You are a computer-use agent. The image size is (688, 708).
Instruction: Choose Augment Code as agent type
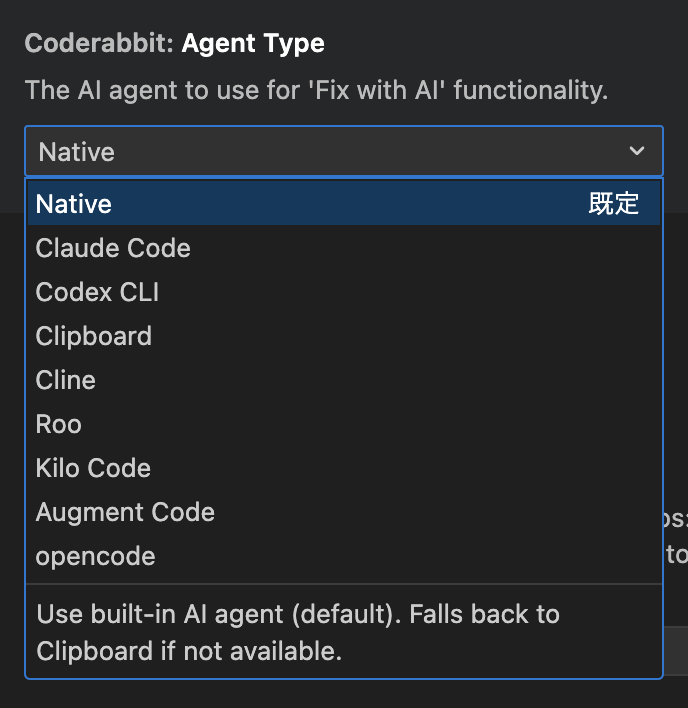125,512
